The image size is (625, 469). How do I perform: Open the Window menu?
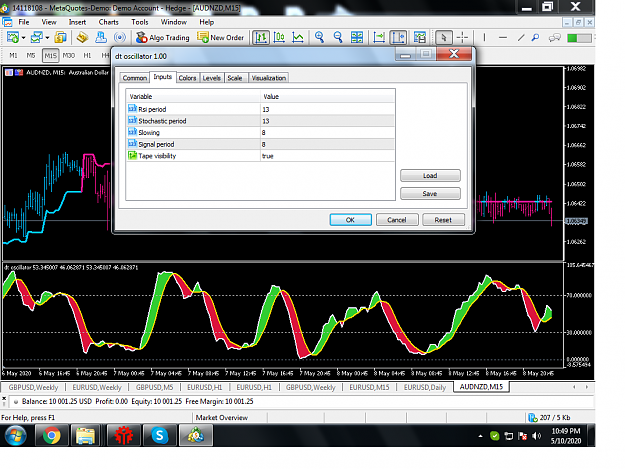point(174,22)
